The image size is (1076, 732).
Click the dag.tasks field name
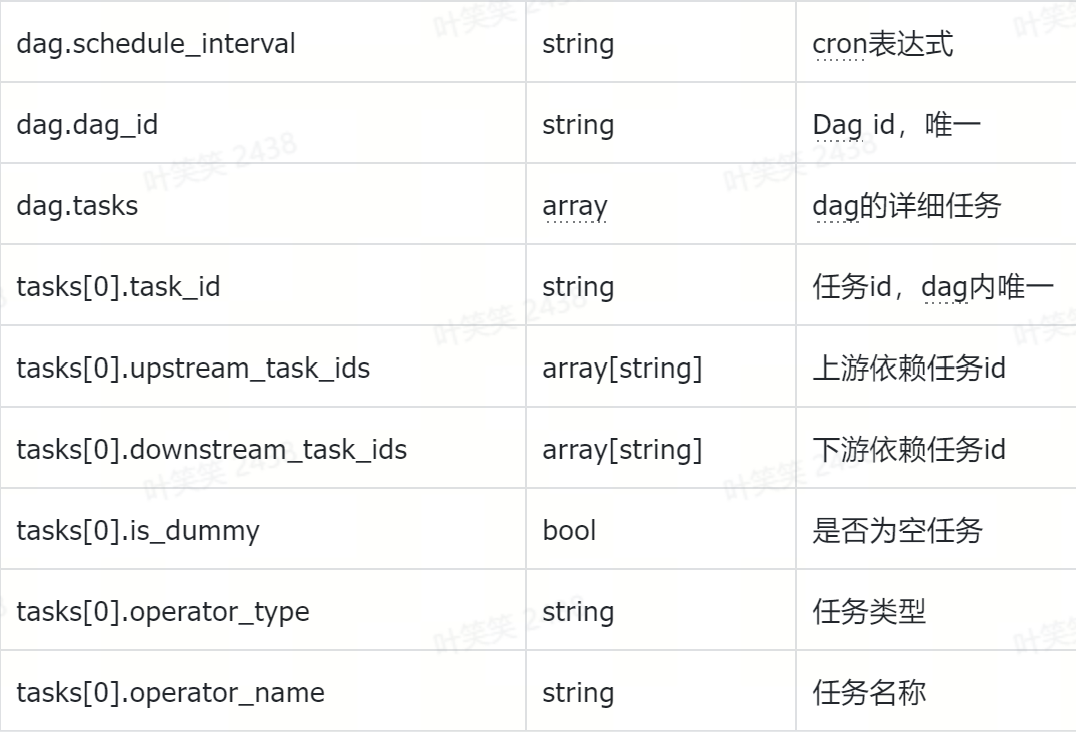(x=77, y=206)
